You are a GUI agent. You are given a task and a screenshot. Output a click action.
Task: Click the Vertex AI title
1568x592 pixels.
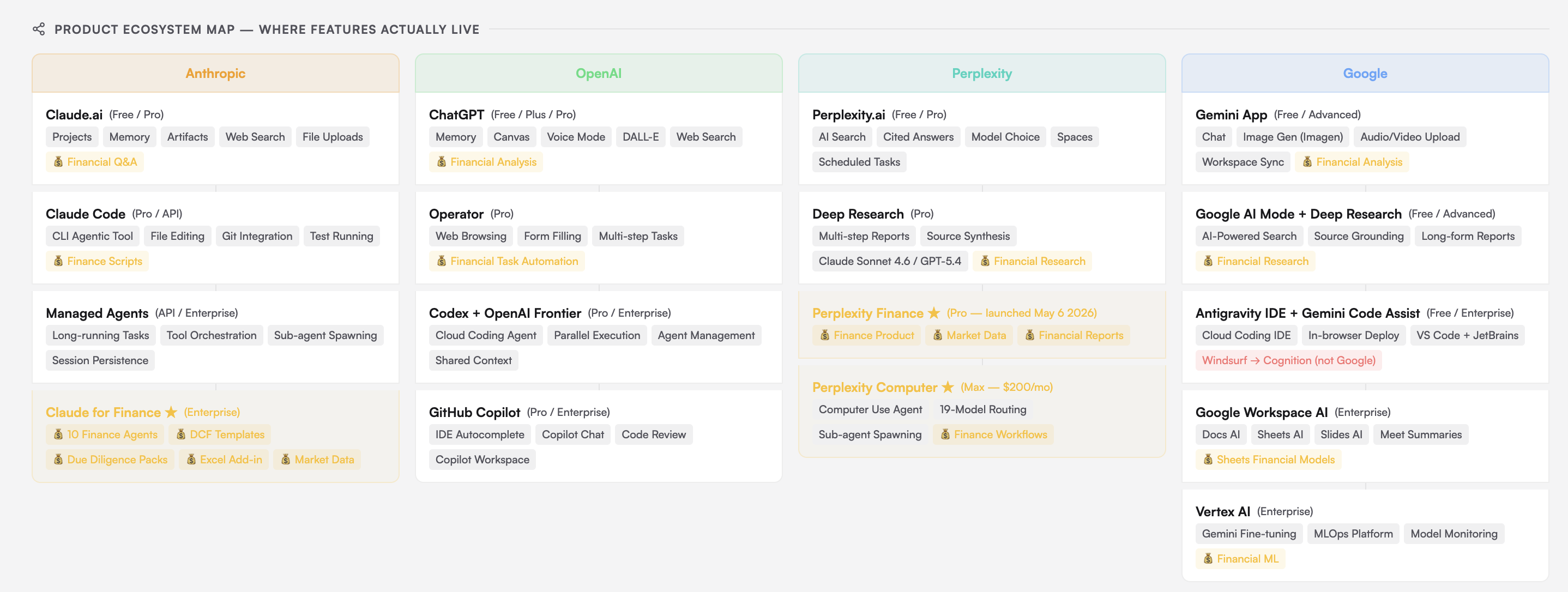coord(1223,511)
